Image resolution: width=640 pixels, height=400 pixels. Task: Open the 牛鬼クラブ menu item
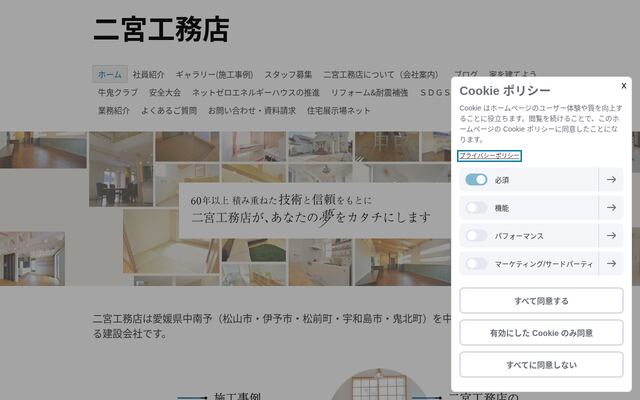[118, 93]
